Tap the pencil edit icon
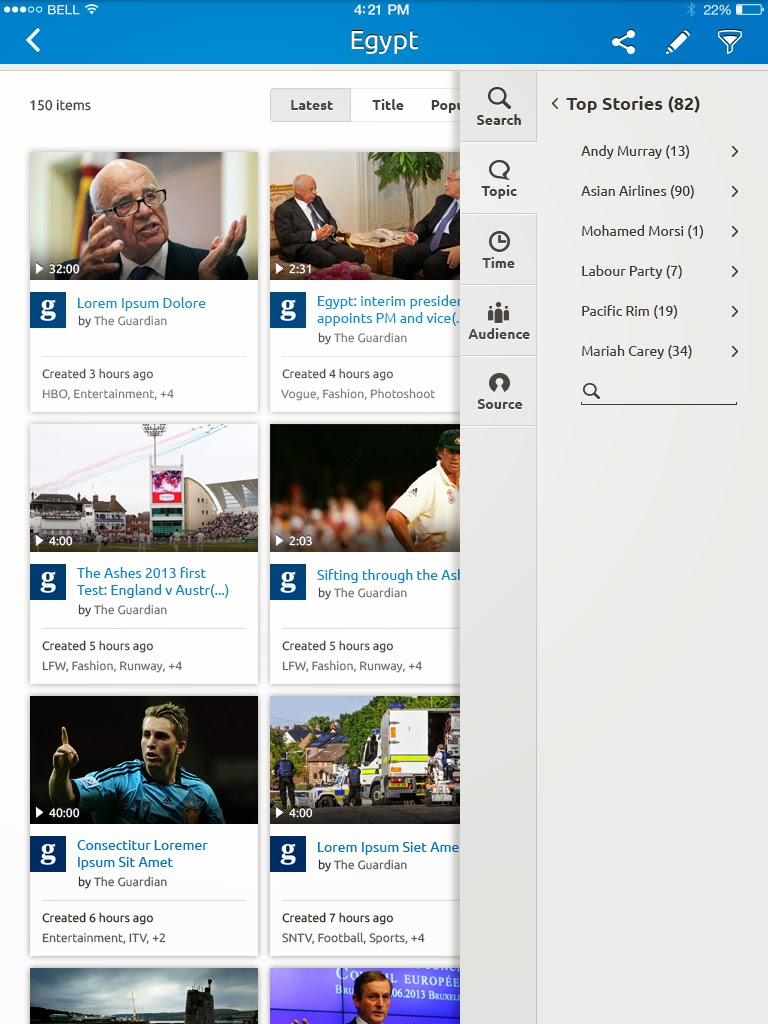The image size is (768, 1024). [x=677, y=42]
